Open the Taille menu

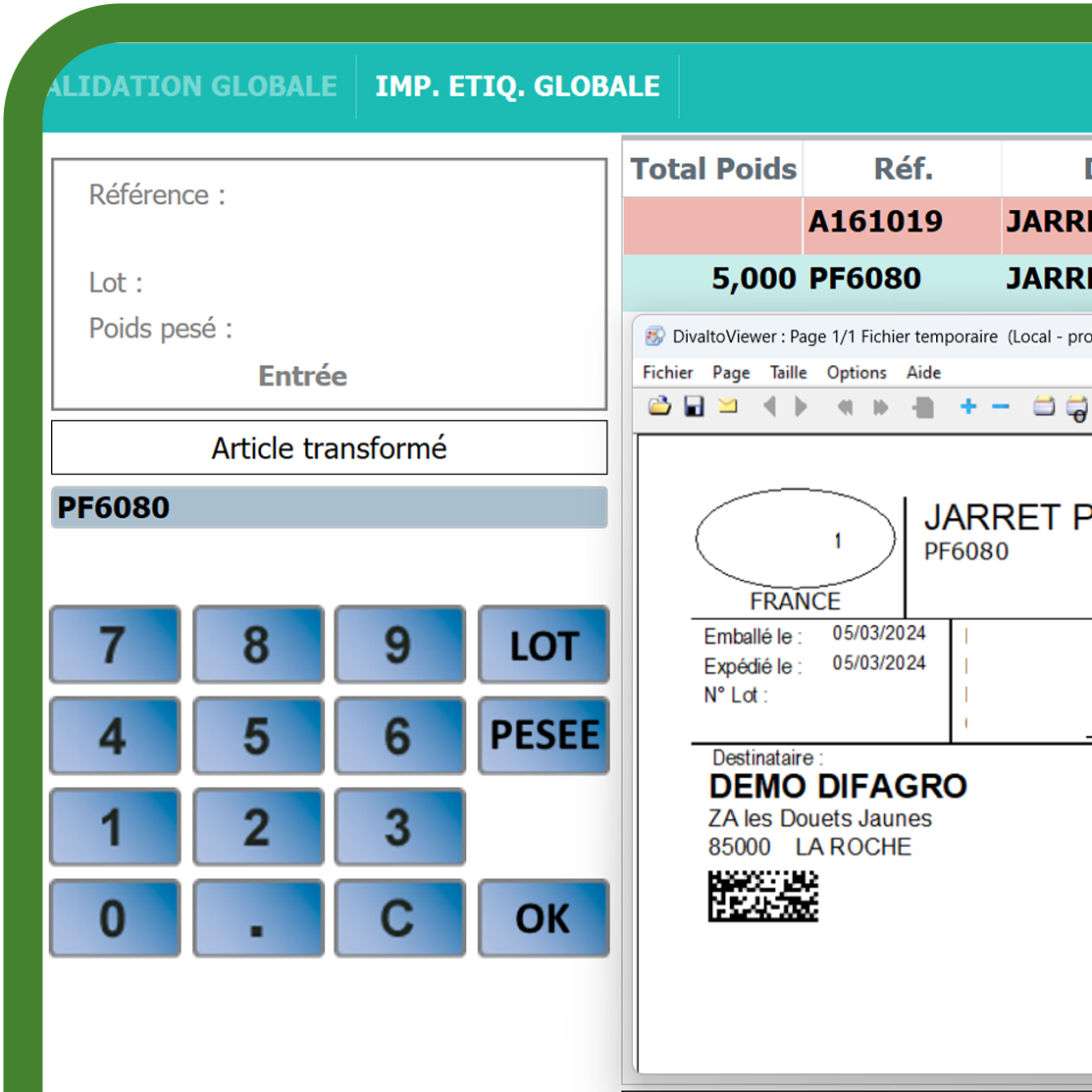coord(788,373)
